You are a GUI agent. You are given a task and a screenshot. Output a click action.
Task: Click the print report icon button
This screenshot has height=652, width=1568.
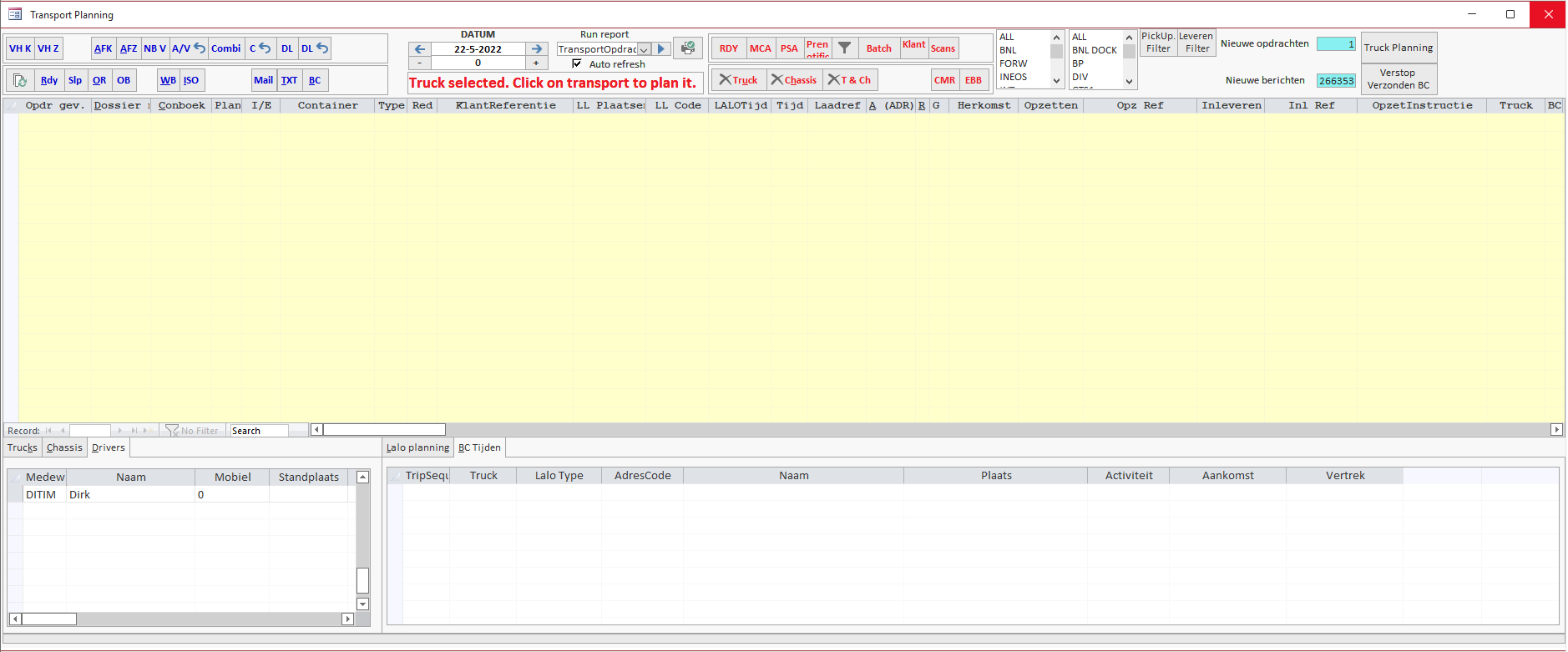pos(688,48)
